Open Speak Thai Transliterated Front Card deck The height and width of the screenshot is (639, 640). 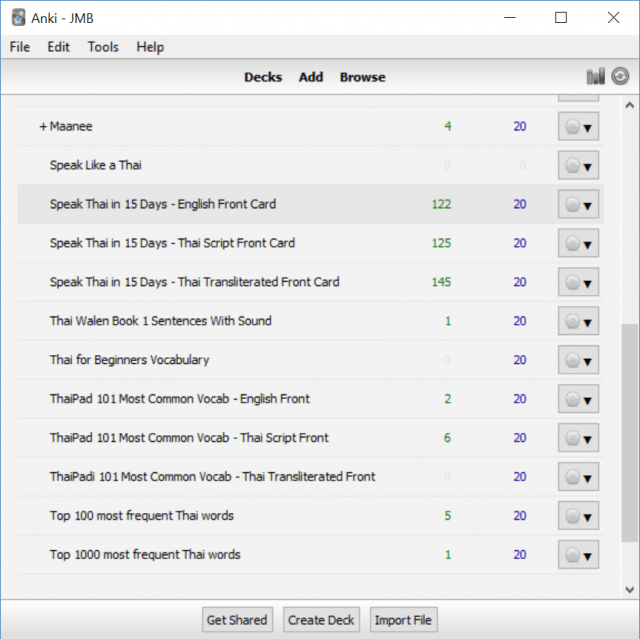pyautogui.click(x=194, y=282)
